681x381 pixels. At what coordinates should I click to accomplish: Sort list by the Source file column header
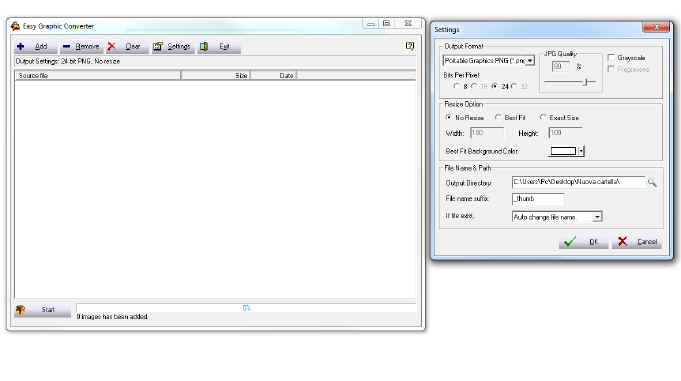click(x=98, y=76)
